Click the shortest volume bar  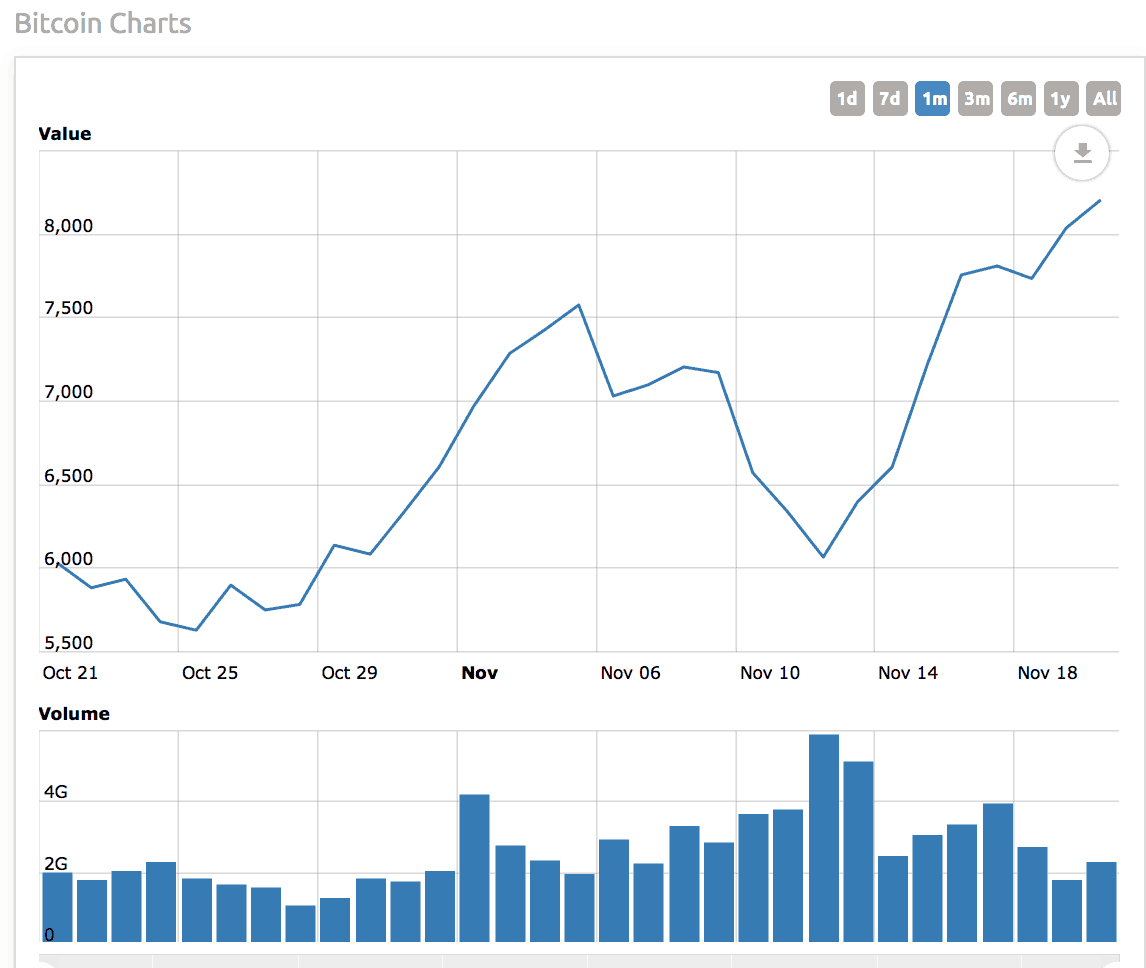coord(300,923)
